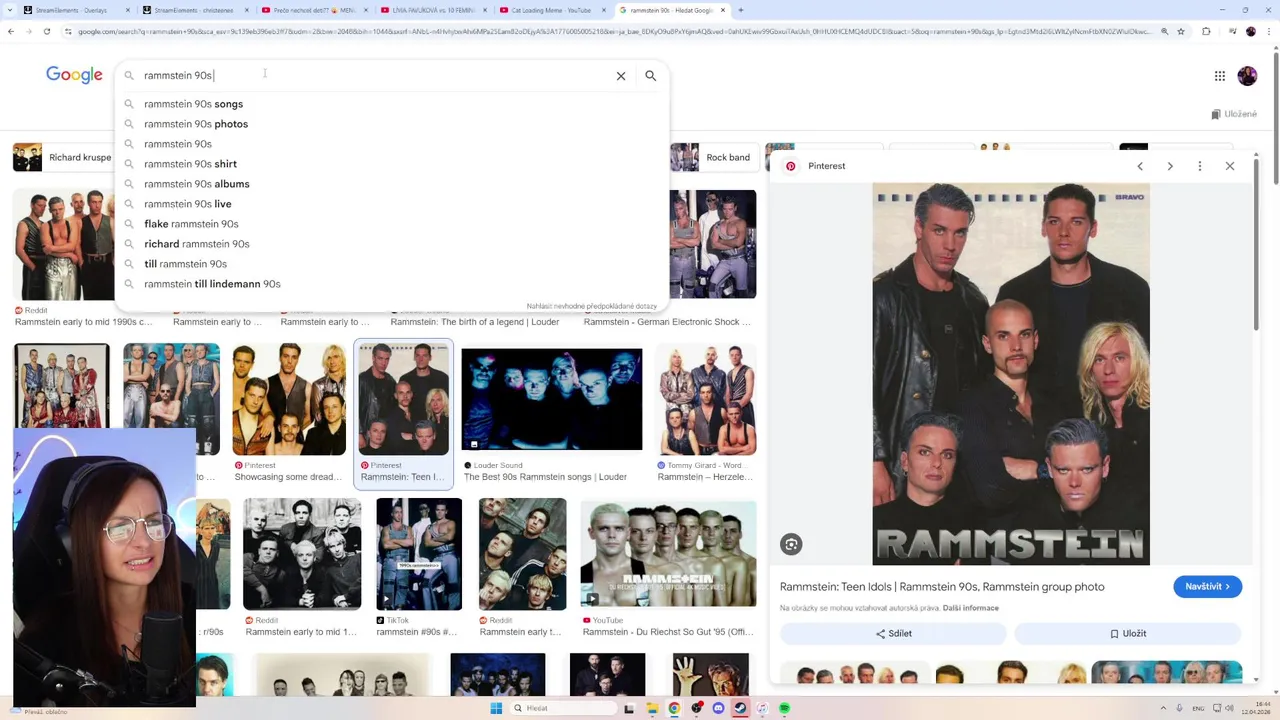The image size is (1280, 720).
Task: Save the image with Uložit button
Action: click(1128, 634)
